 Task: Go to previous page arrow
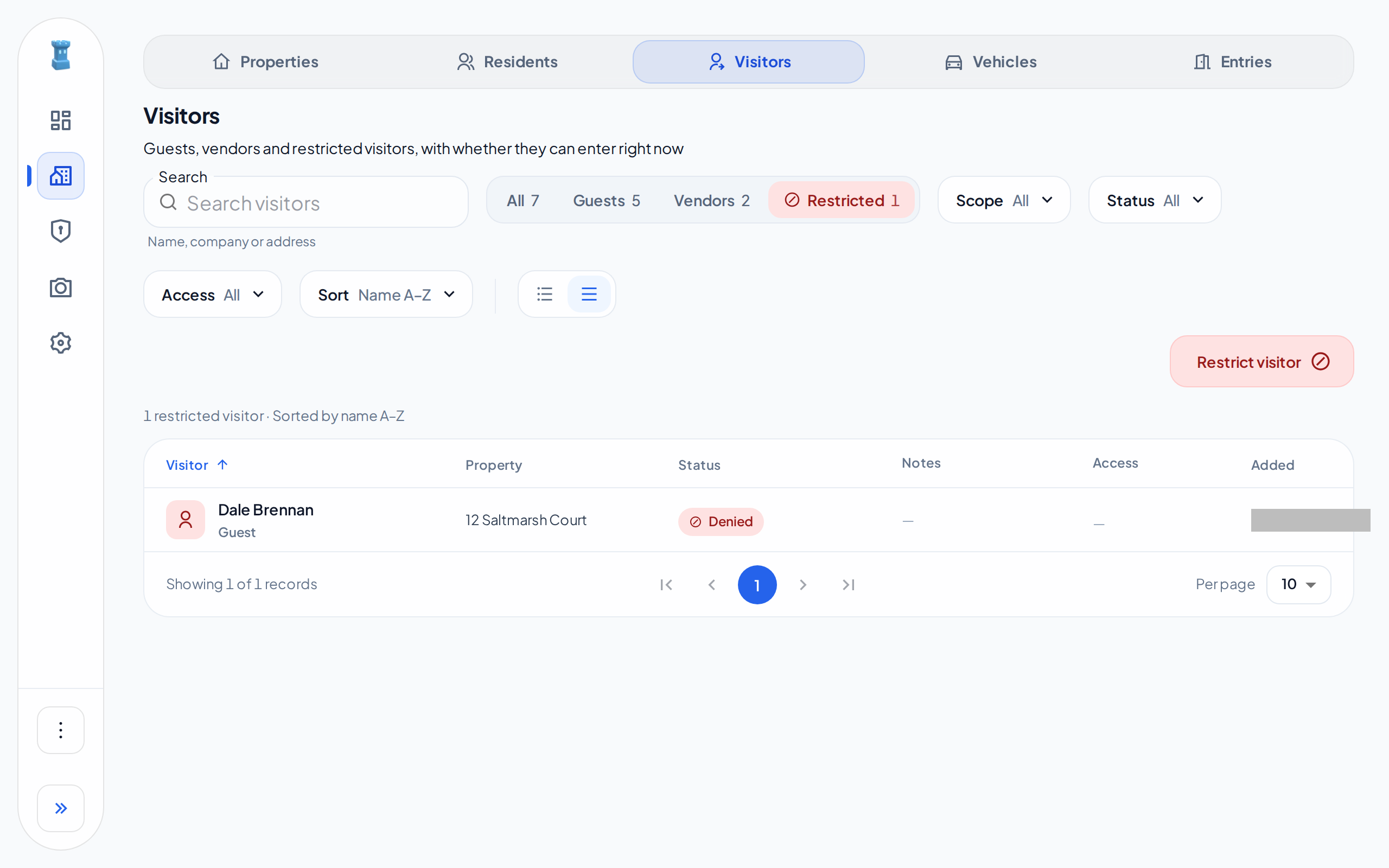pos(712,585)
